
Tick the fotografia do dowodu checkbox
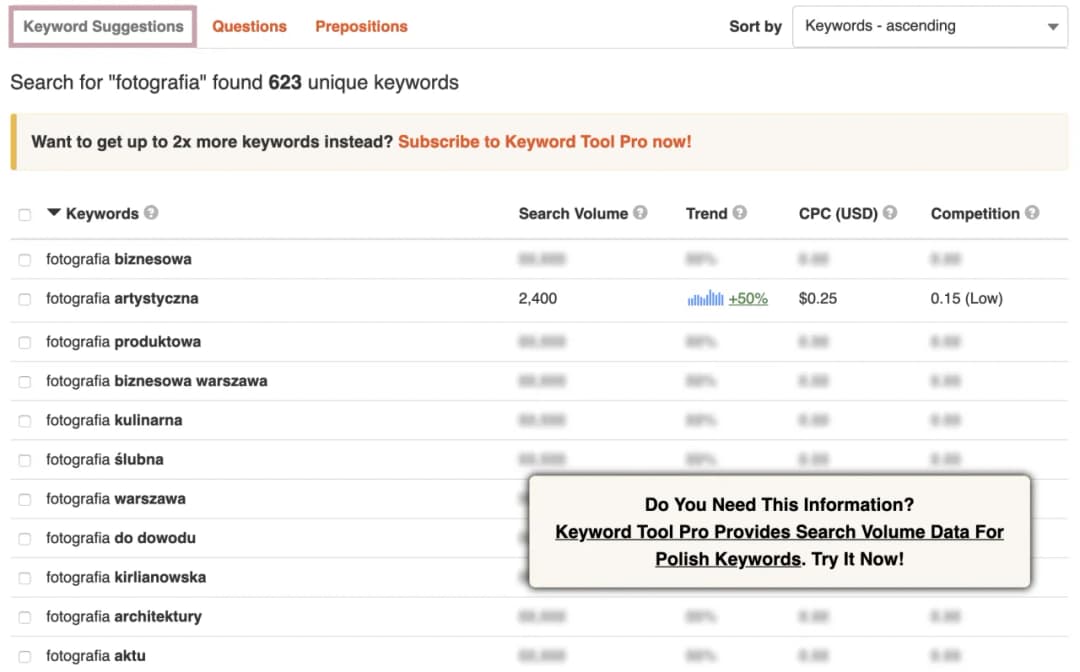point(25,539)
